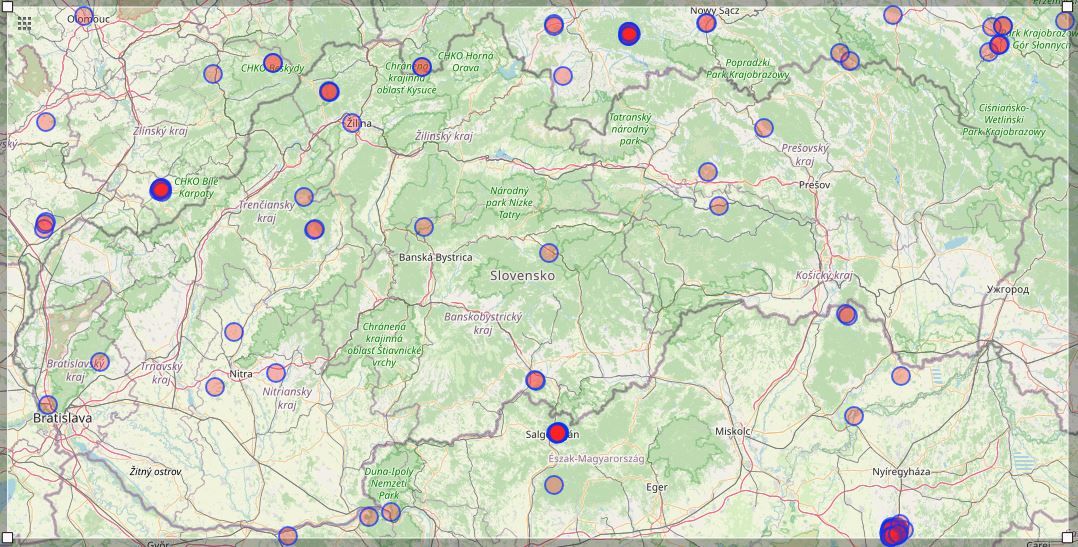Select the marker near Nowy Sącz

tap(706, 23)
